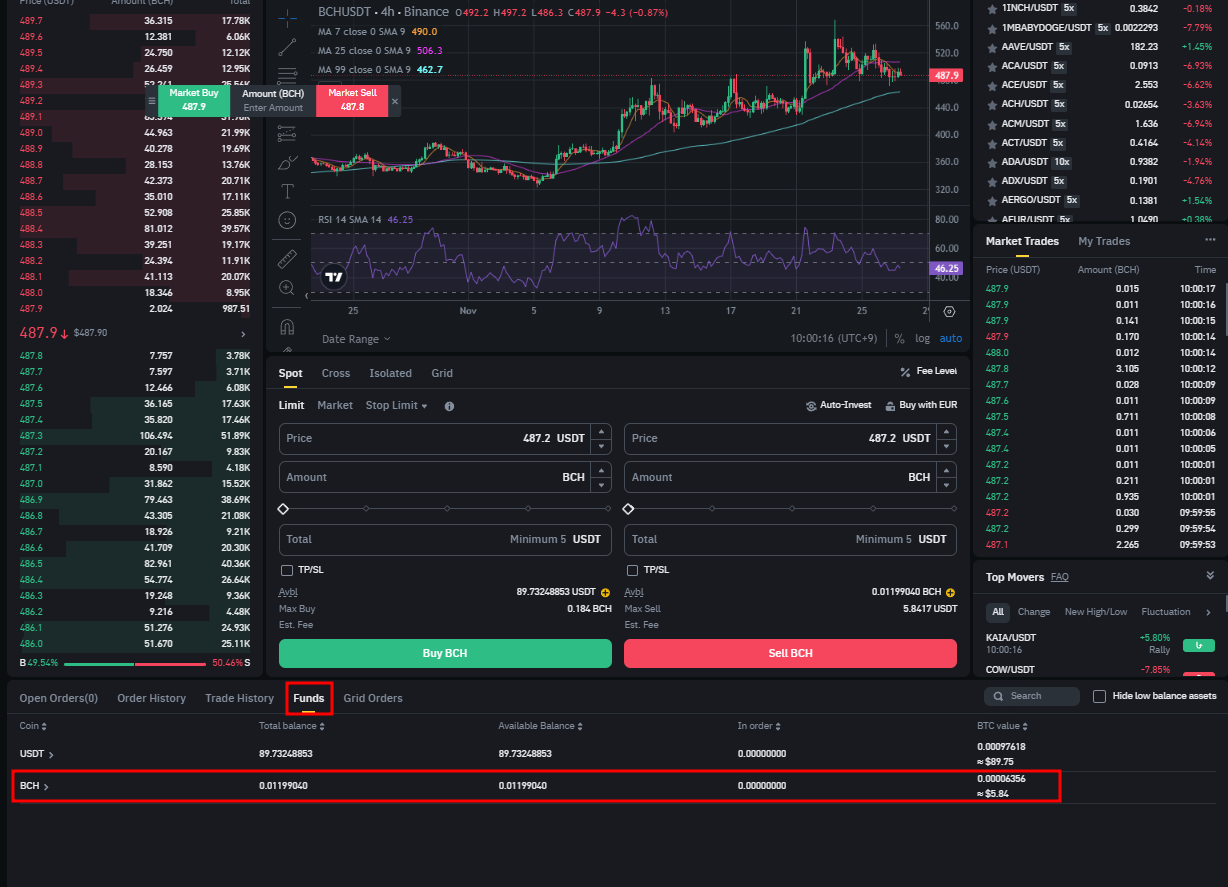1228x887 pixels.
Task: Set the sell amount percentage slider
Action: (x=790, y=509)
